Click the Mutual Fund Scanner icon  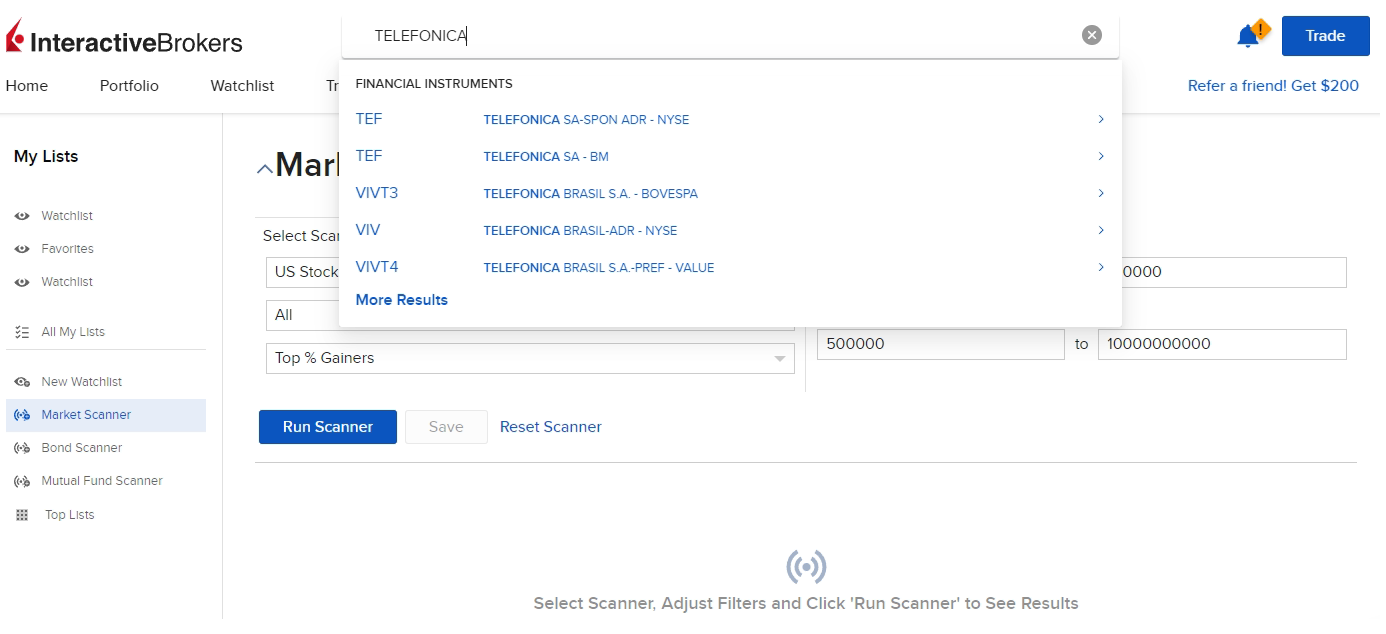(x=22, y=481)
